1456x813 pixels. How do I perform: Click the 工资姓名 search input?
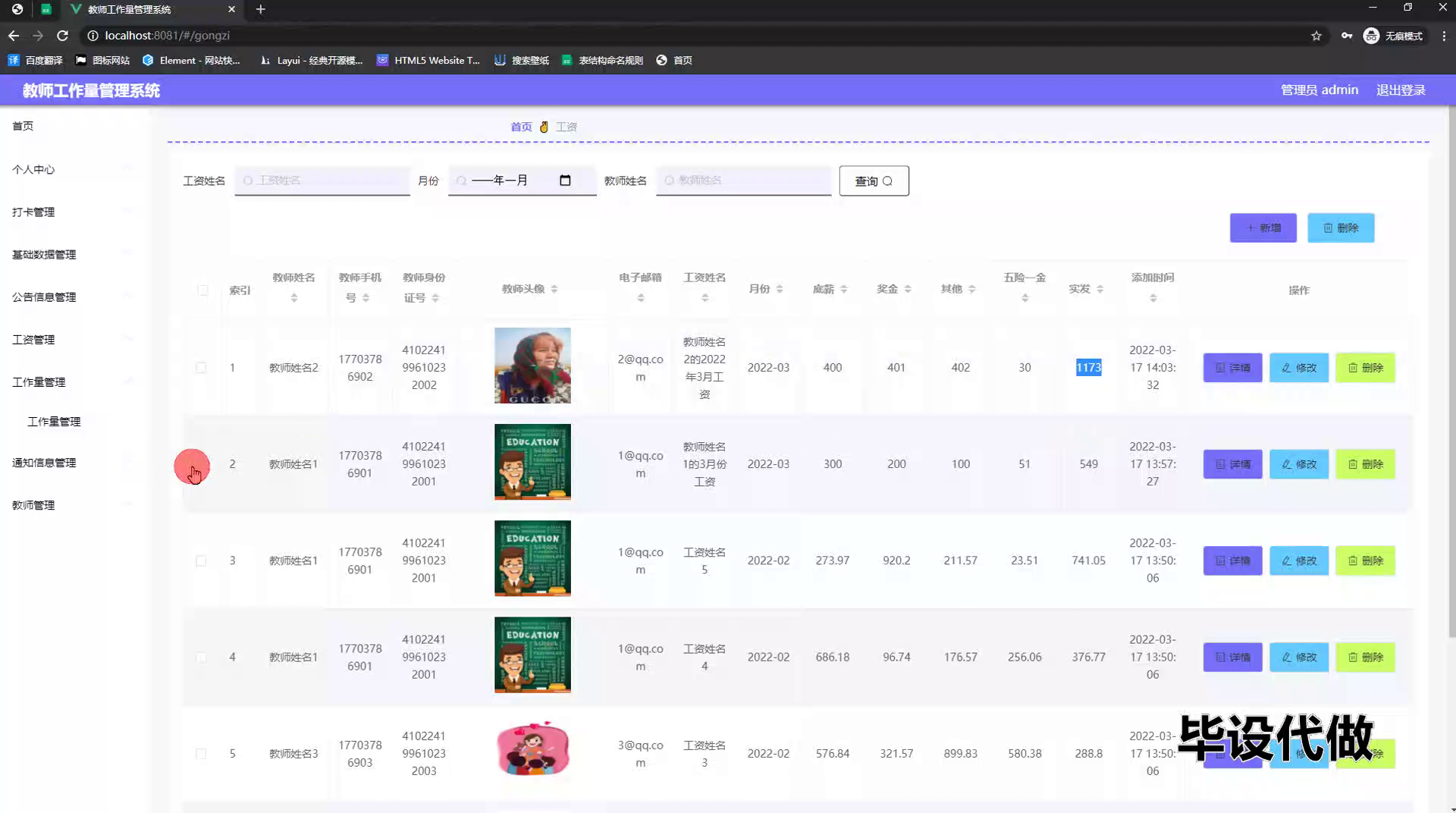[x=322, y=180]
